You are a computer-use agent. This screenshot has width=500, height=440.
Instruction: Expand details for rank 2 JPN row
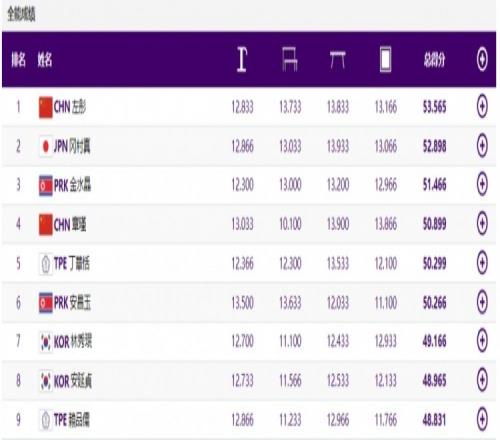[482, 146]
